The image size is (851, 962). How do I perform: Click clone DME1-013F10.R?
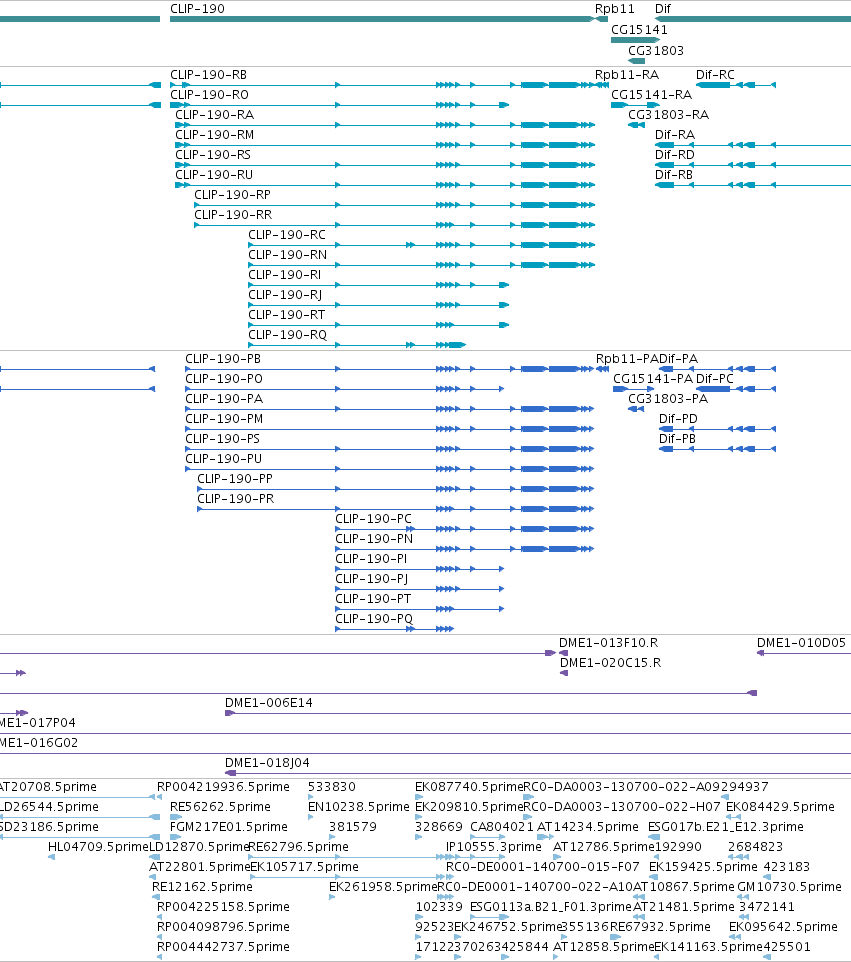(608, 643)
